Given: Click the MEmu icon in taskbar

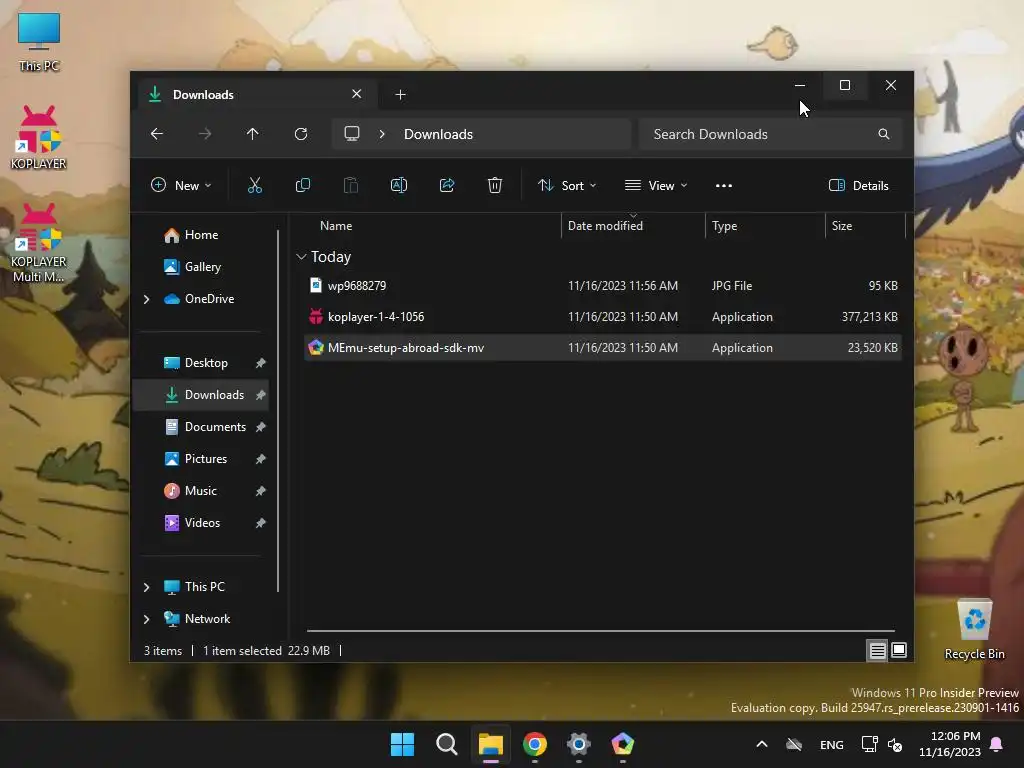Looking at the screenshot, I should (x=622, y=744).
